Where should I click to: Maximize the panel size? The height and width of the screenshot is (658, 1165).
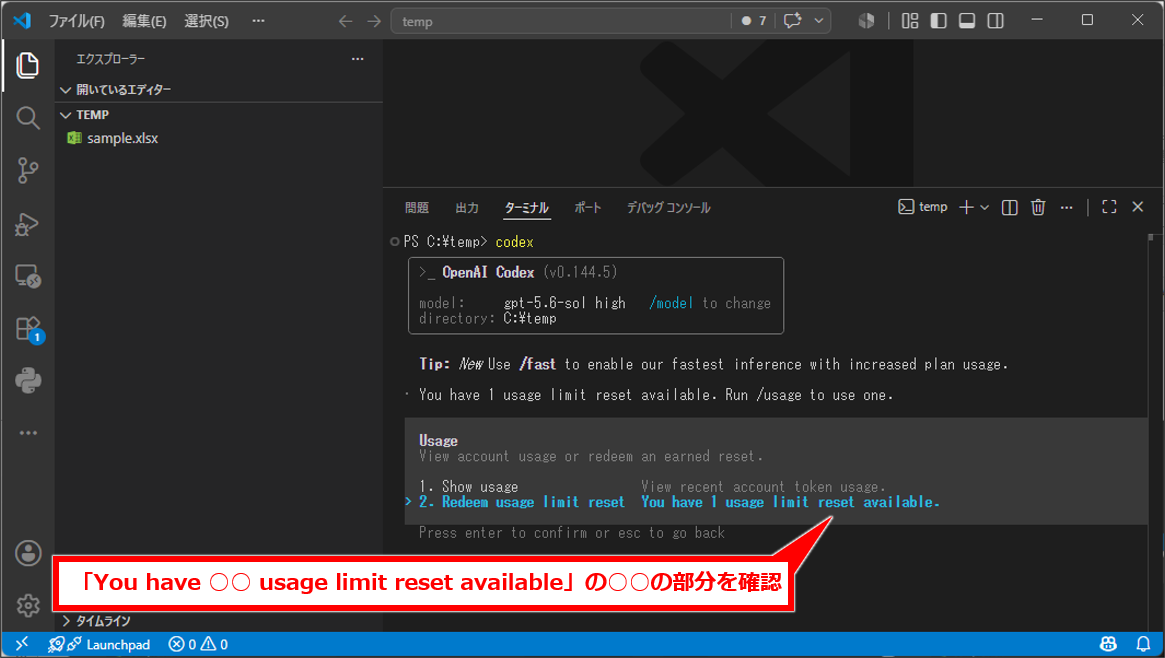(x=1109, y=207)
